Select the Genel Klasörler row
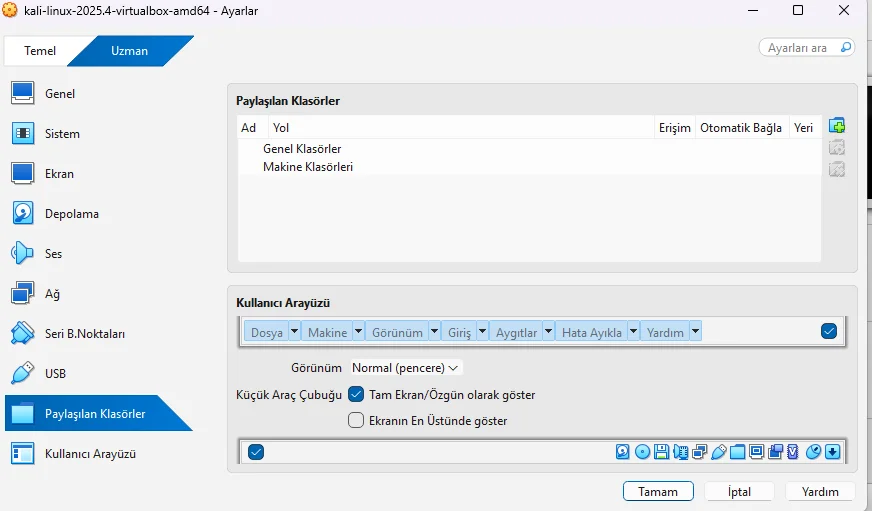872x511 pixels. (529, 148)
